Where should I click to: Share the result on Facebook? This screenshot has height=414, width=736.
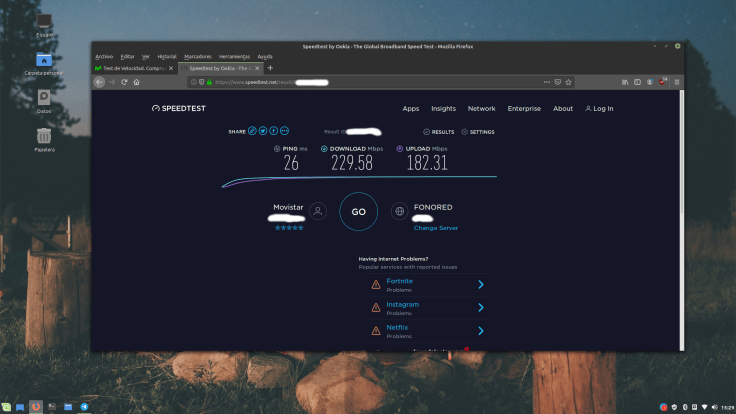pos(274,131)
